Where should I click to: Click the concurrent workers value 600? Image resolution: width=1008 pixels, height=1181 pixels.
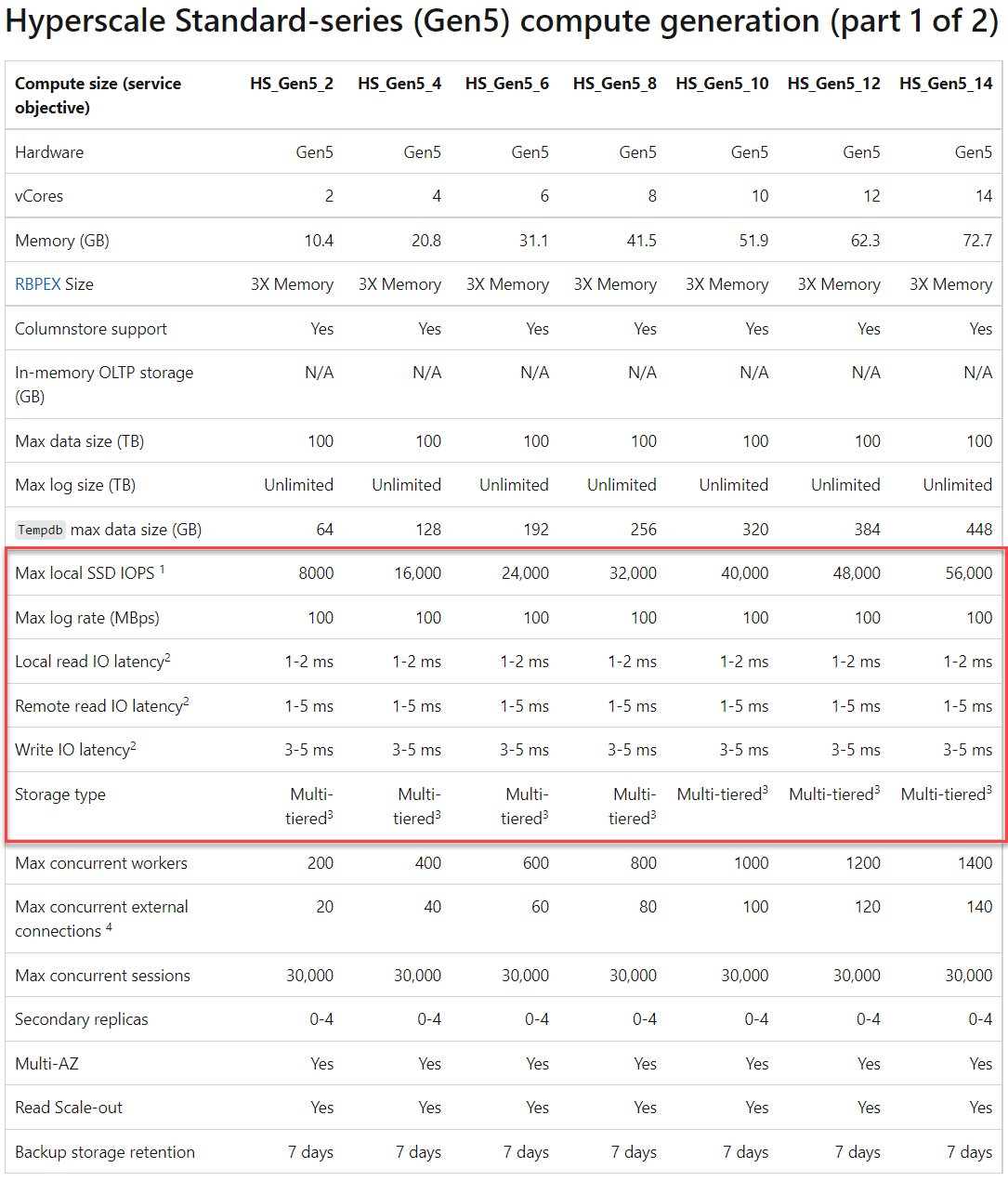tap(536, 863)
